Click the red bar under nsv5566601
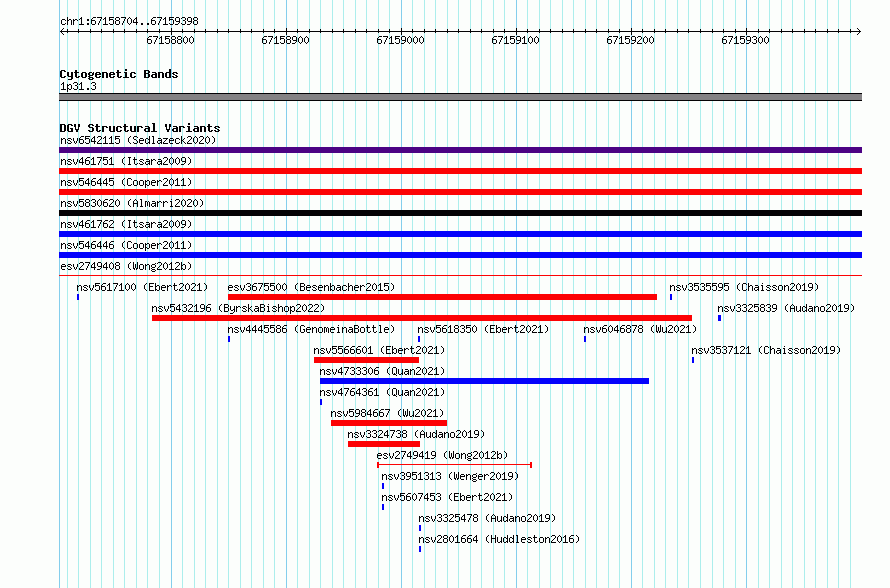This screenshot has height=588, width=890. point(366,360)
